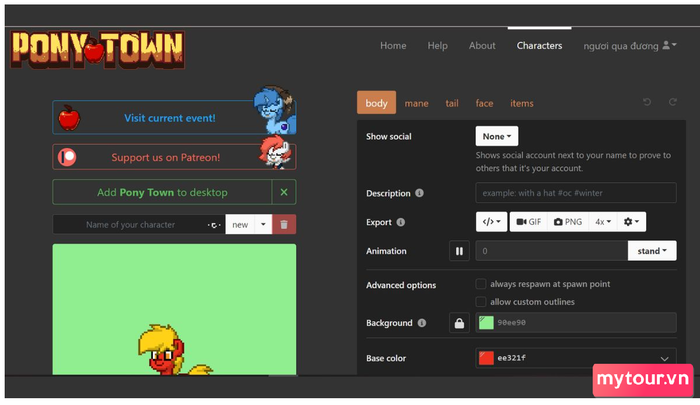The image size is (700, 405).
Task: Dismiss the Add to desktop prompt
Action: coord(284,192)
